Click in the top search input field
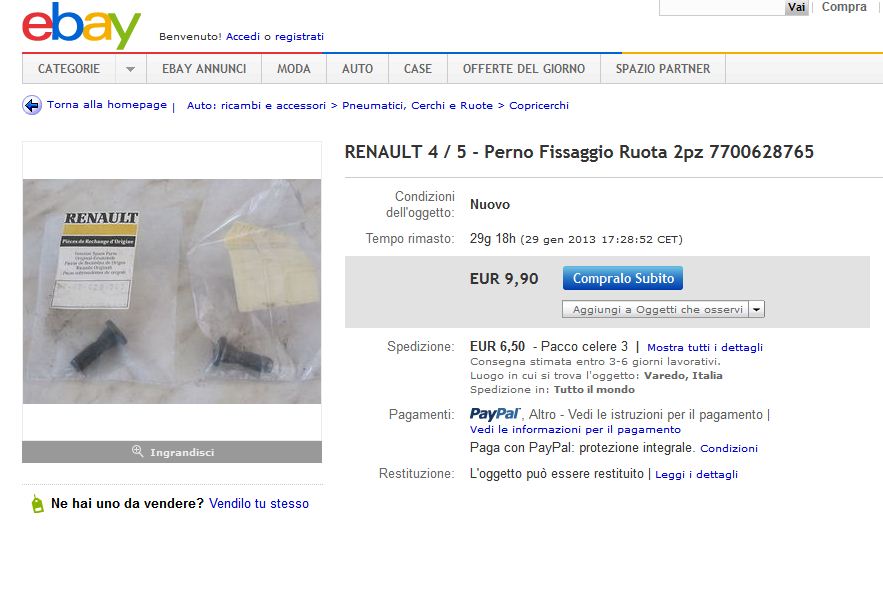This screenshot has height=611, width=883. (722, 7)
